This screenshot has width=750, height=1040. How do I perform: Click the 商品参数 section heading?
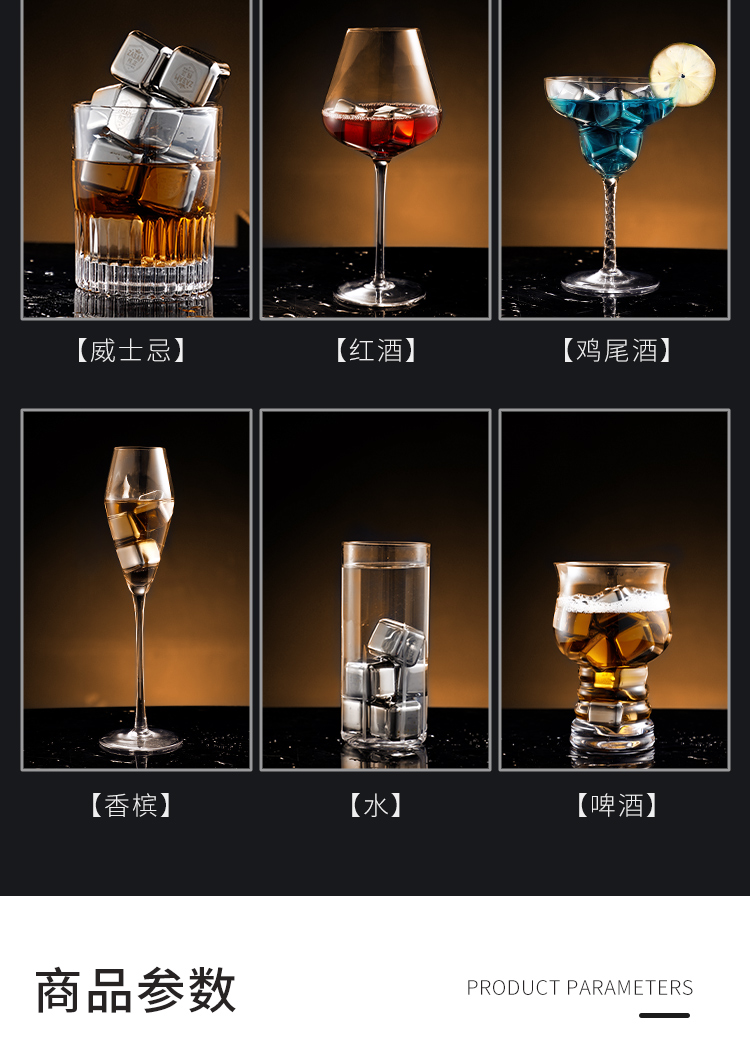pyautogui.click(x=135, y=990)
